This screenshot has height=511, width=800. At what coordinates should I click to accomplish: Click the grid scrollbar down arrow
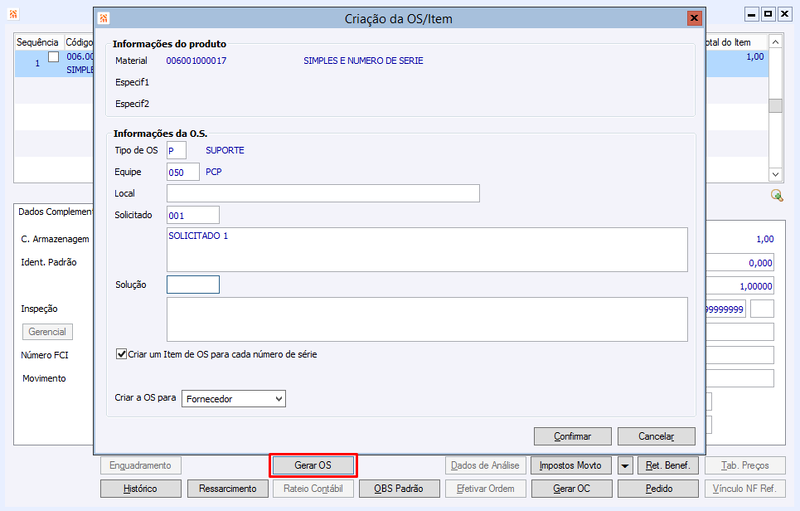(776, 174)
